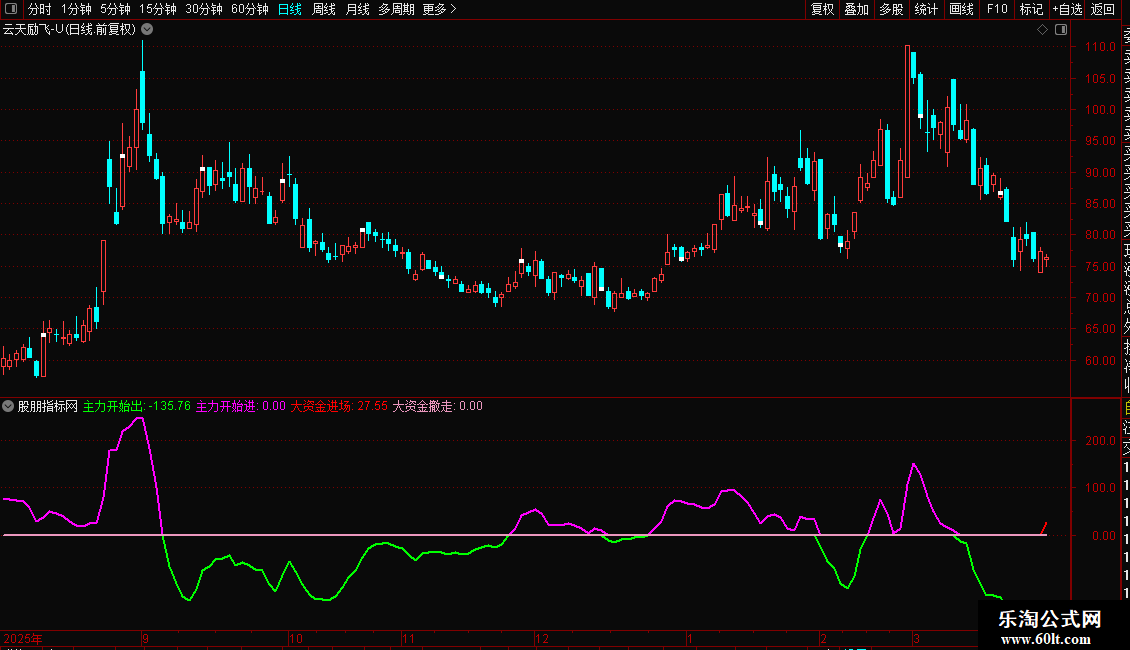Click the diamond icon above the chart

coord(1042,30)
